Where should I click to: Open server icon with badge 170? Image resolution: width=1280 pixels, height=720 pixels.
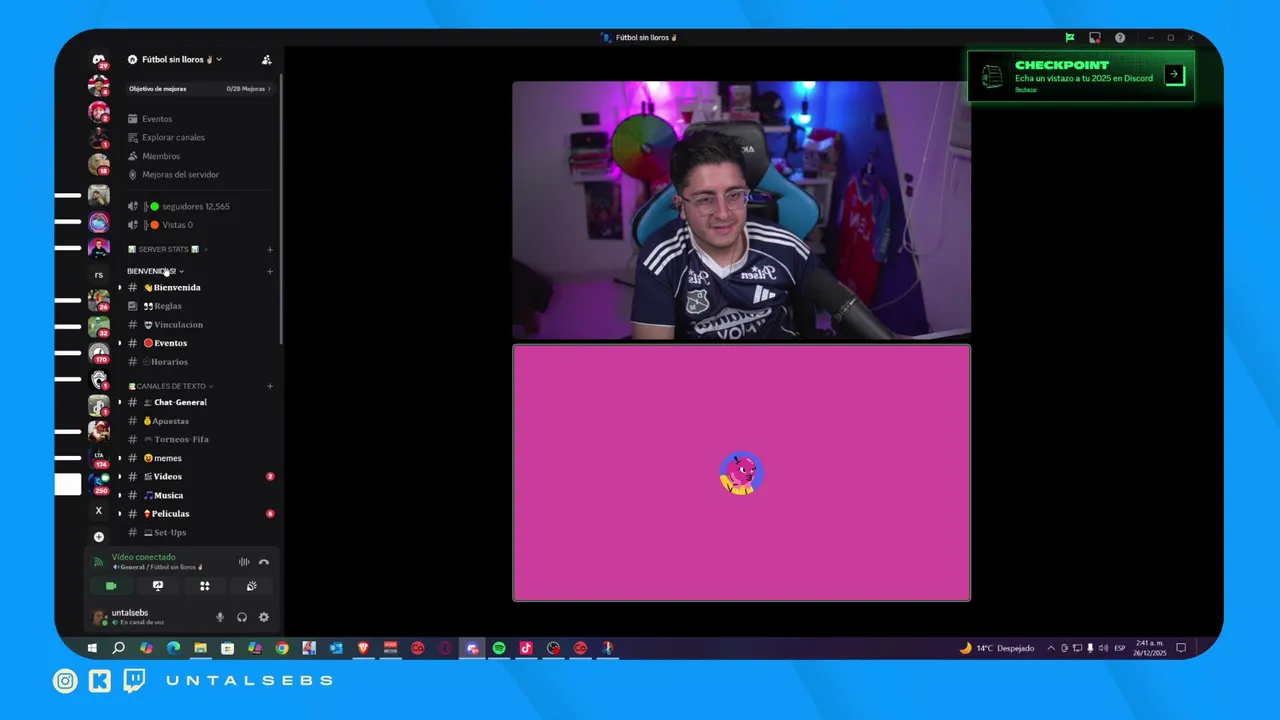point(98,353)
